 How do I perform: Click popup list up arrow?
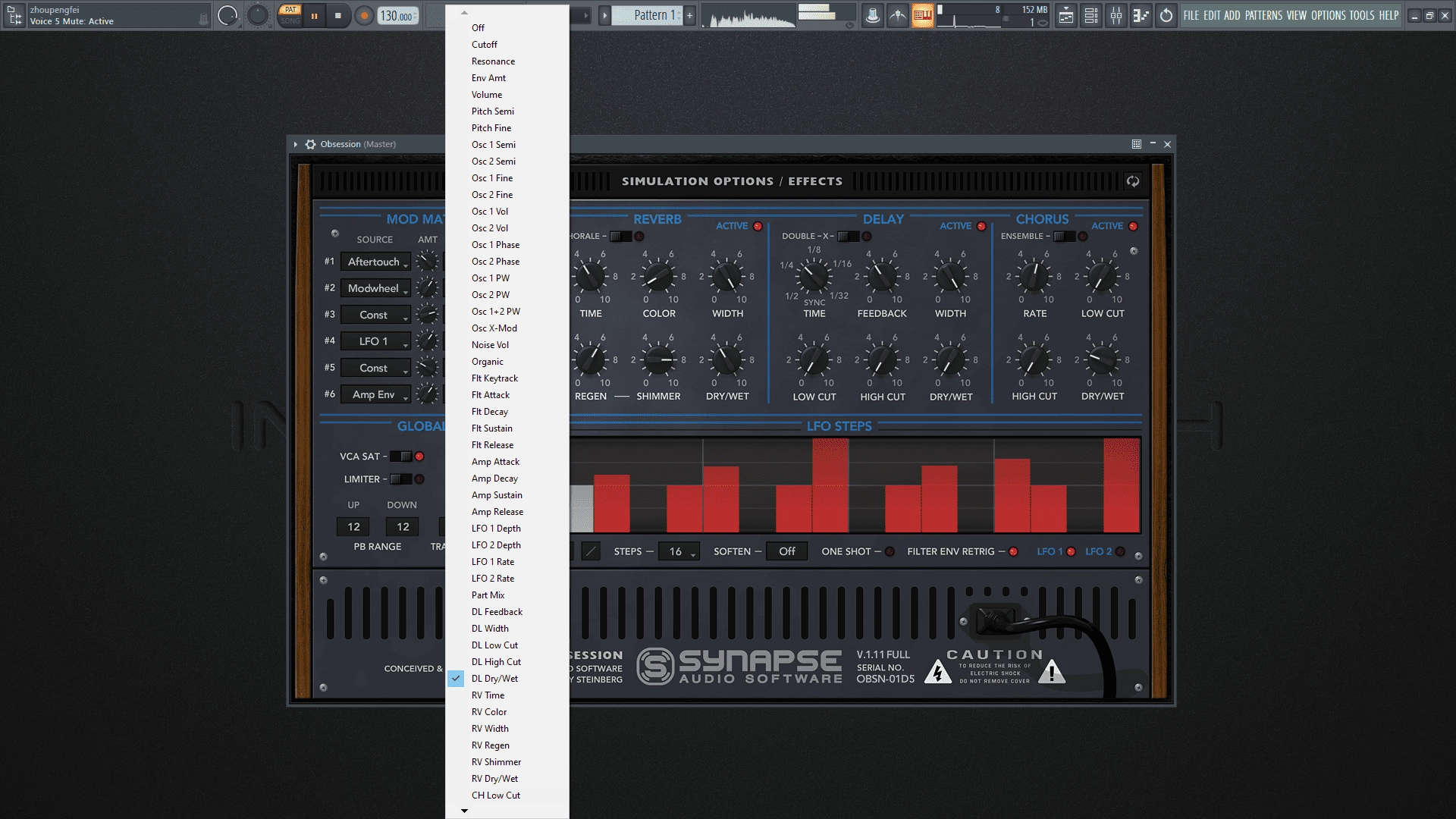[x=464, y=13]
